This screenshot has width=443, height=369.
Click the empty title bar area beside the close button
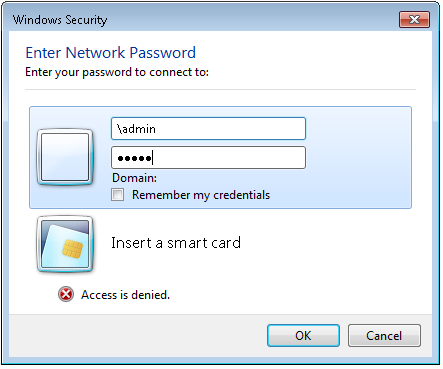tap(253, 20)
